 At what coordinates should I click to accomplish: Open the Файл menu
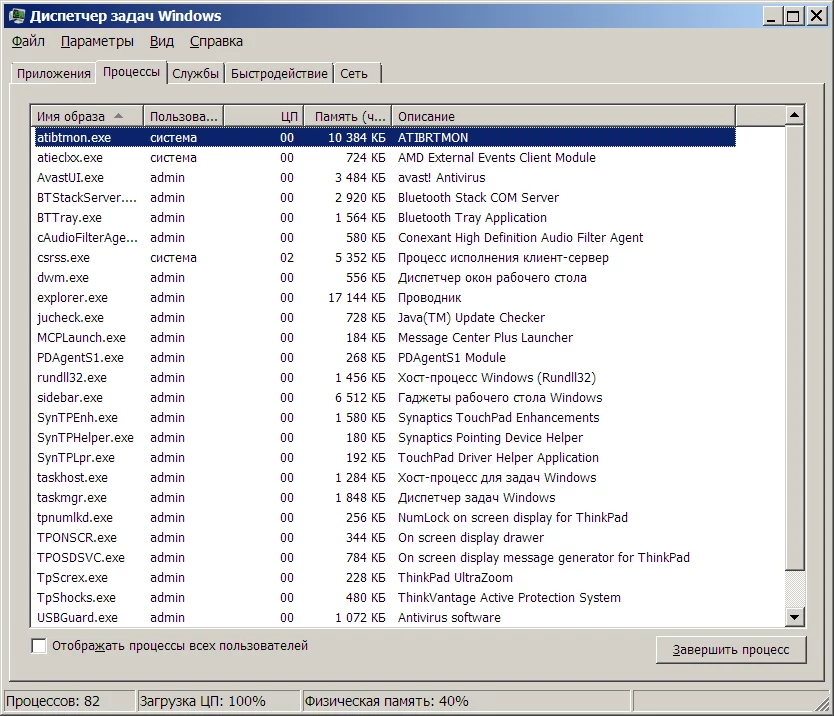29,42
